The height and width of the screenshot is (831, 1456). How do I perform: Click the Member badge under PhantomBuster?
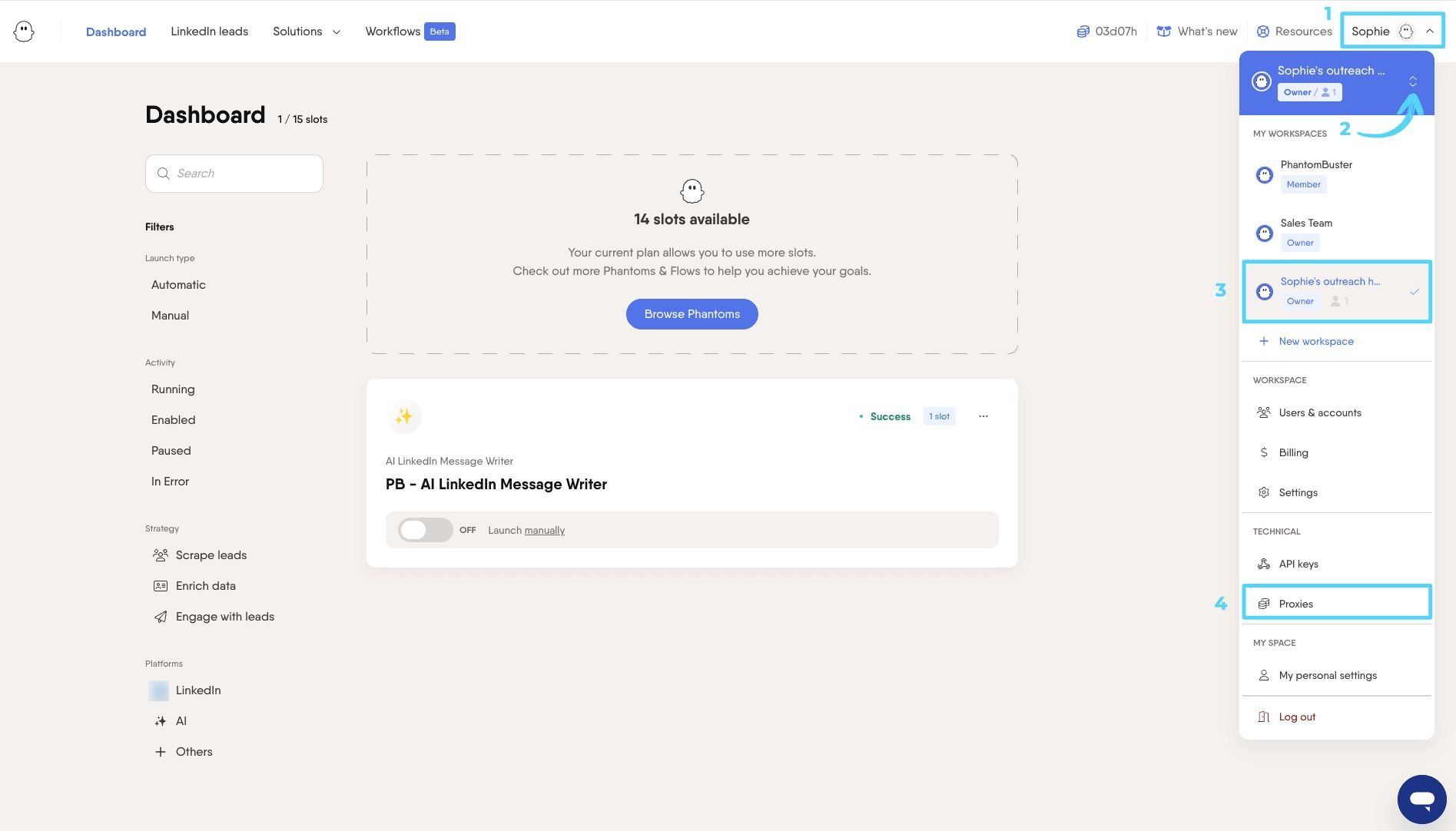point(1303,184)
